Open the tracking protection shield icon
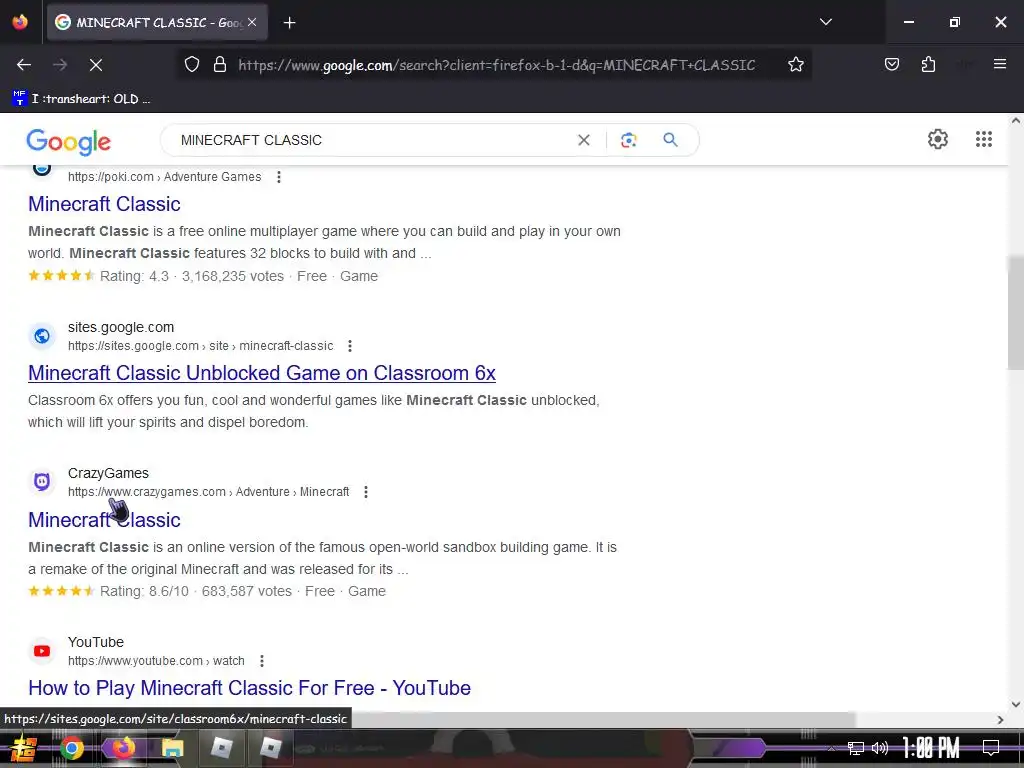This screenshot has width=1024, height=768. (191, 65)
